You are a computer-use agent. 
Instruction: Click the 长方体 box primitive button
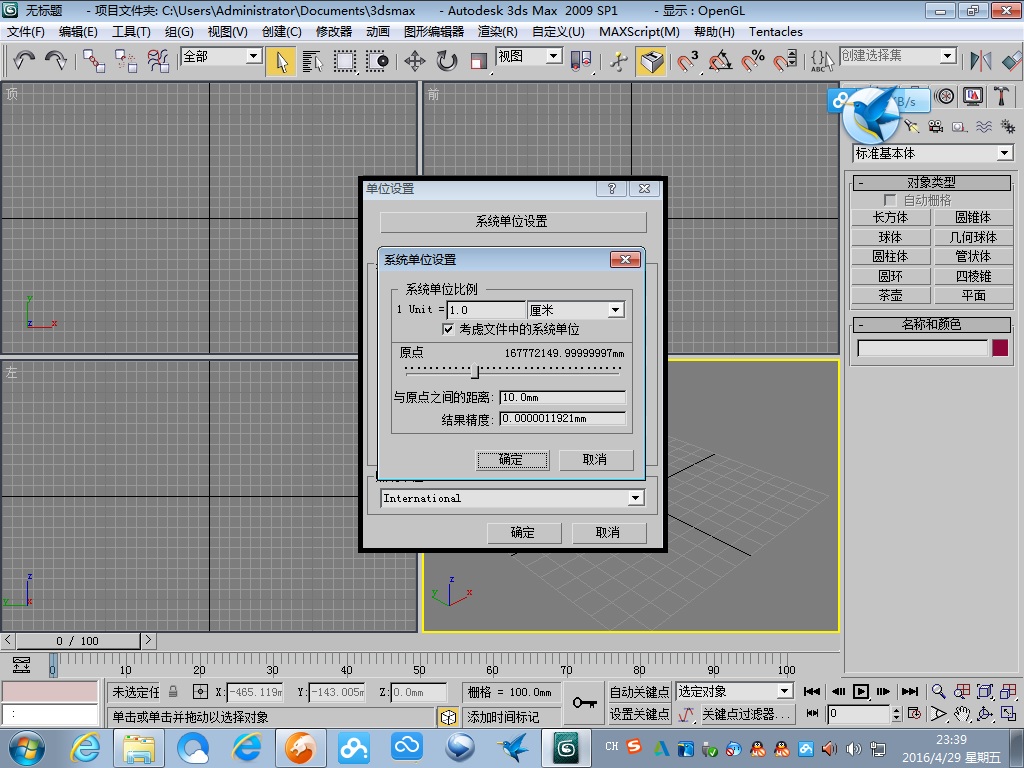pyautogui.click(x=890, y=217)
